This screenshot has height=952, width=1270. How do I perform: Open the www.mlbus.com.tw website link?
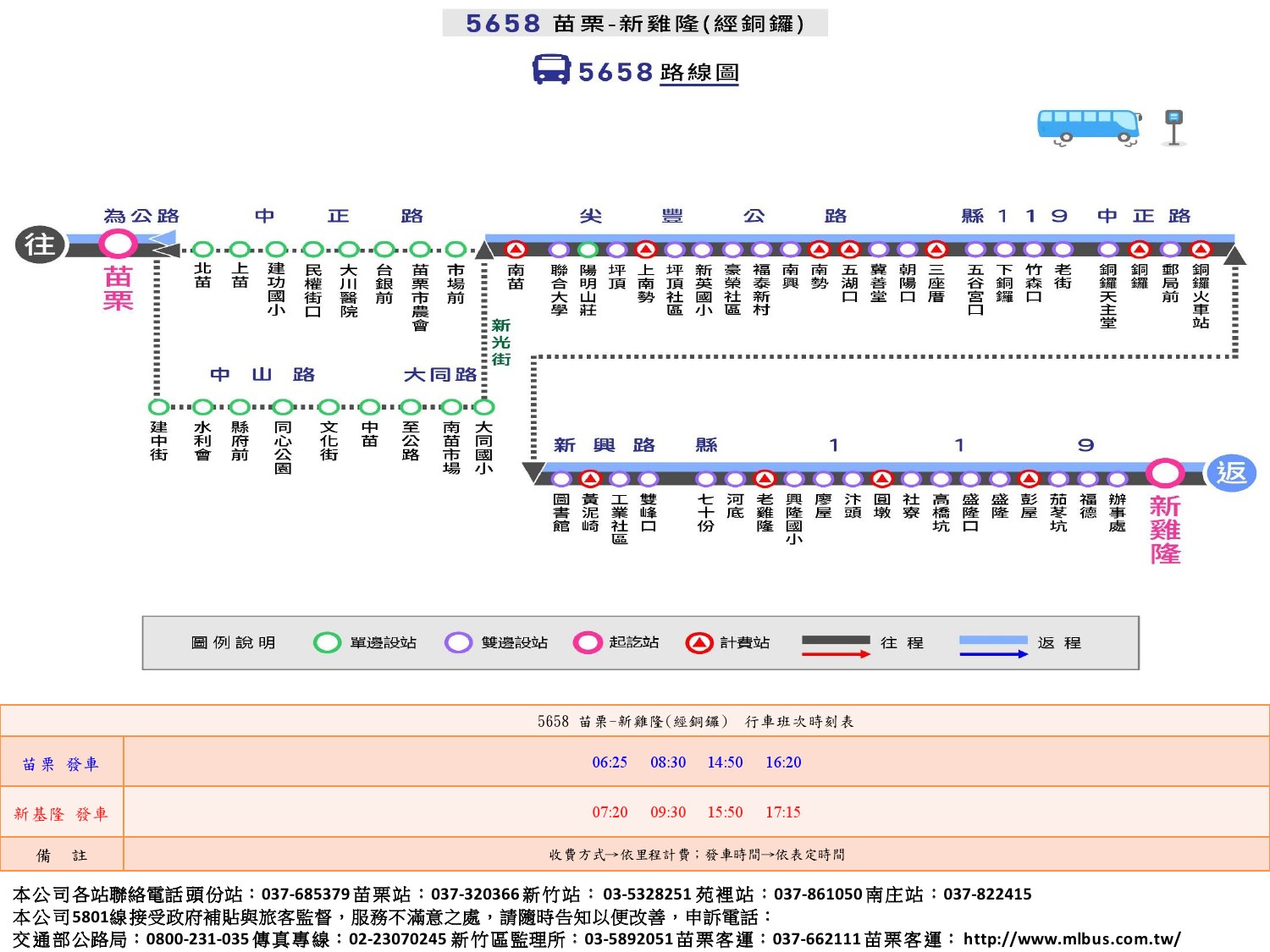tap(1072, 939)
